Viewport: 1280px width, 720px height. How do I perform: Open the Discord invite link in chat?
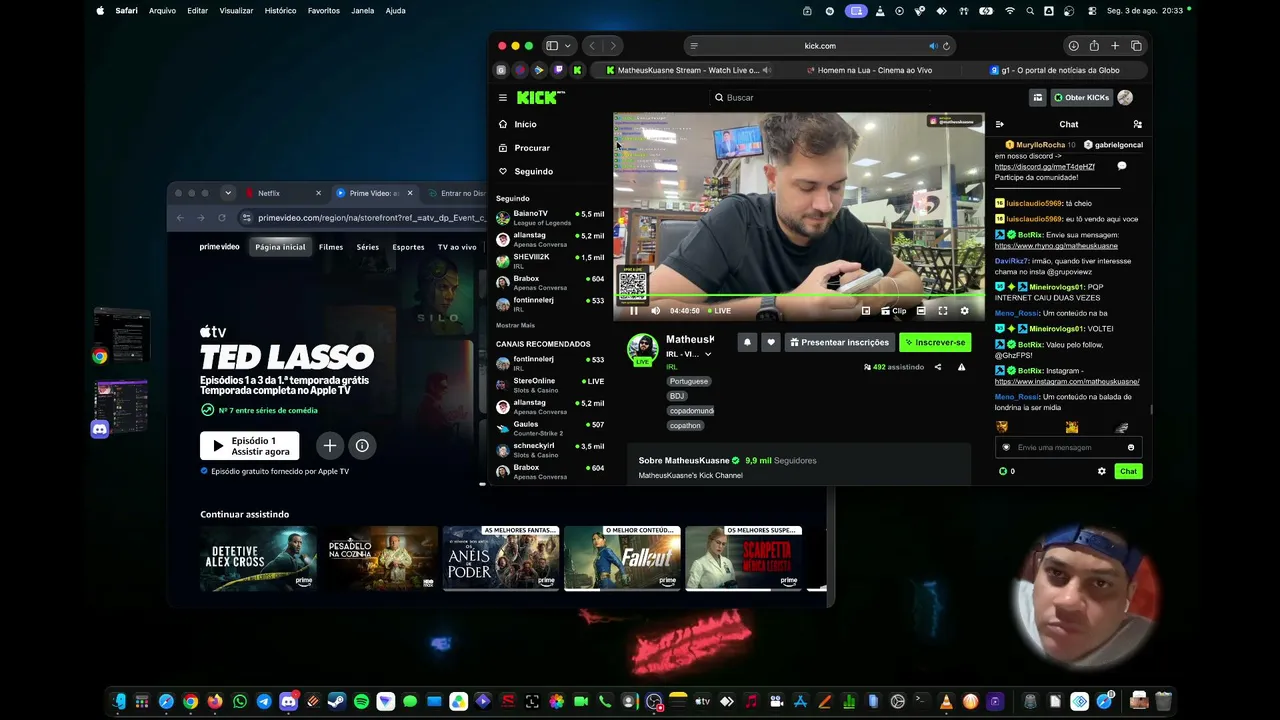coord(1044,167)
